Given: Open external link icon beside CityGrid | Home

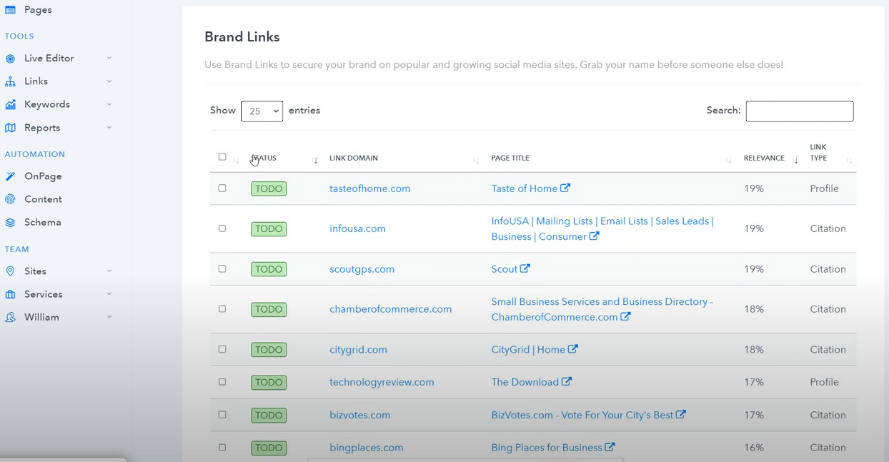Looking at the screenshot, I should [573, 349].
